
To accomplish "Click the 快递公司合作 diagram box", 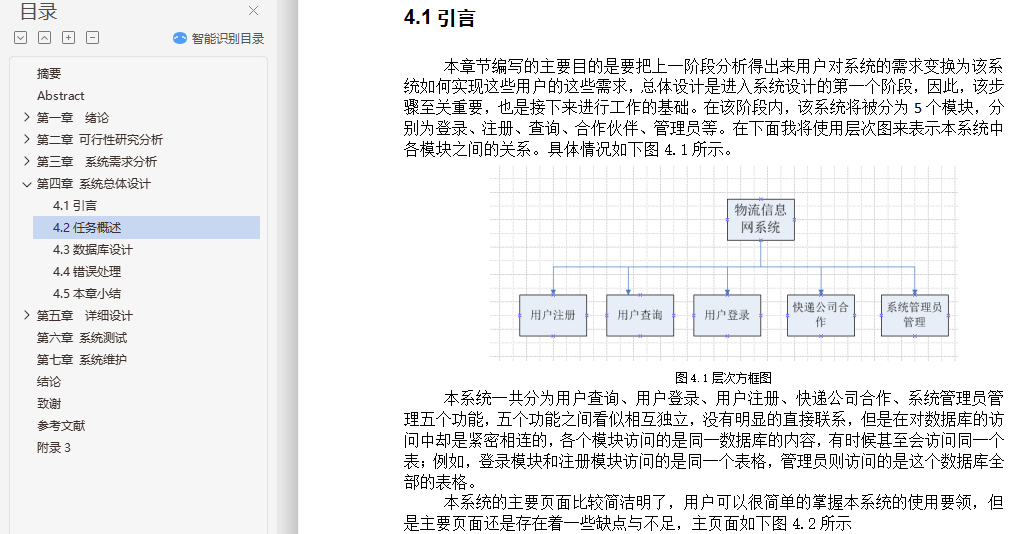I will coord(820,315).
